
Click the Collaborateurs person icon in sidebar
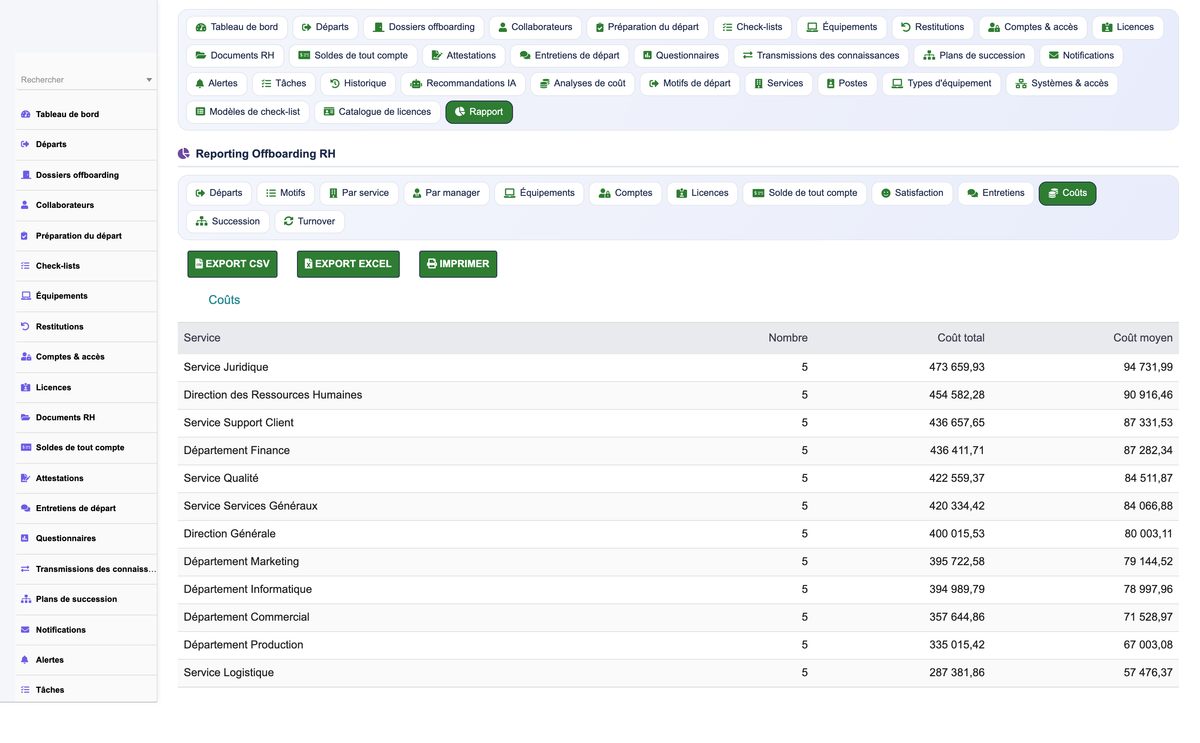coord(26,205)
